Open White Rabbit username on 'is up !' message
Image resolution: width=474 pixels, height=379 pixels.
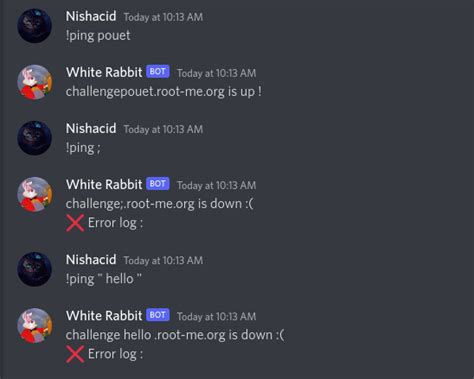(104, 72)
